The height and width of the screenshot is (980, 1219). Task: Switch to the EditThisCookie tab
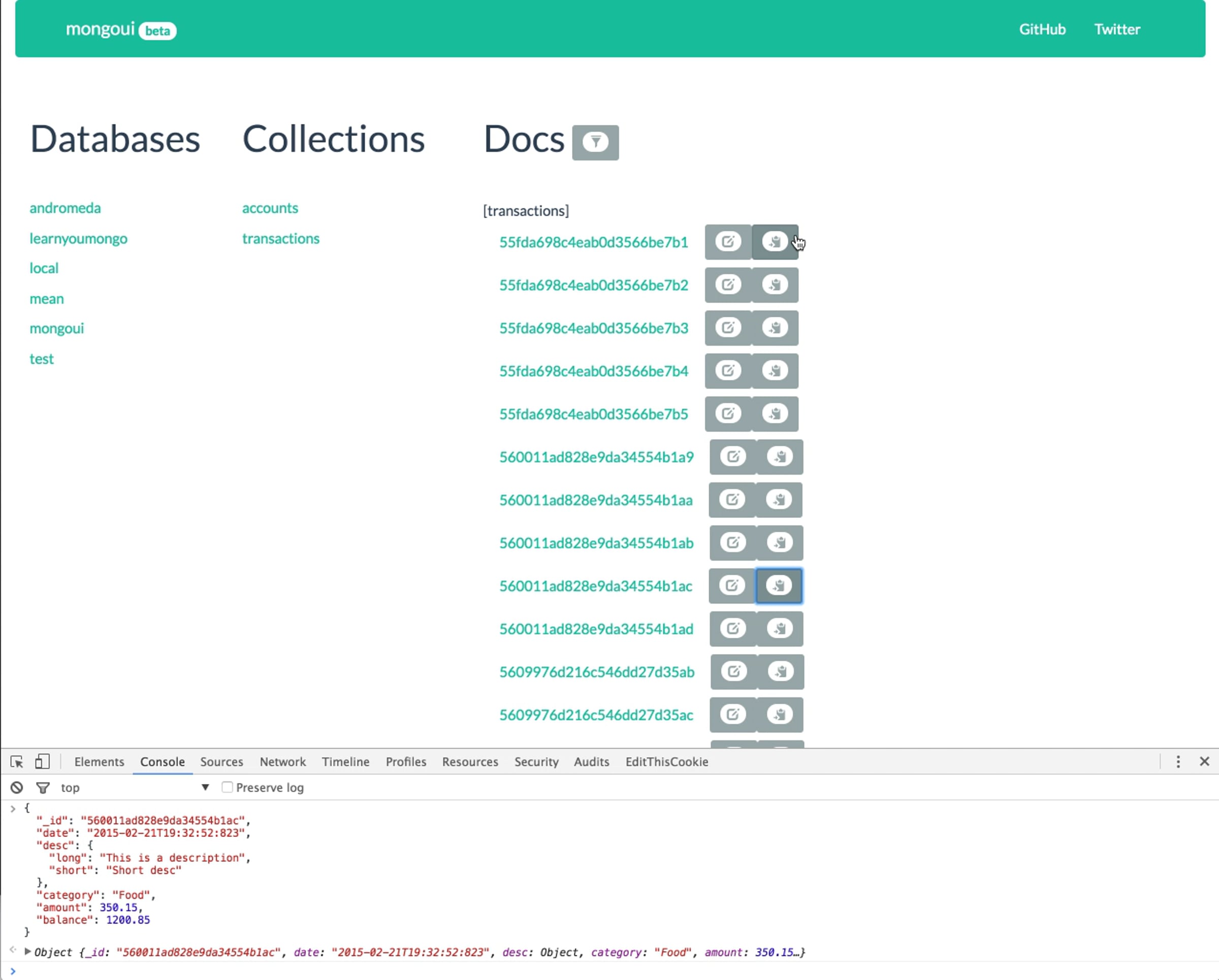coord(666,762)
